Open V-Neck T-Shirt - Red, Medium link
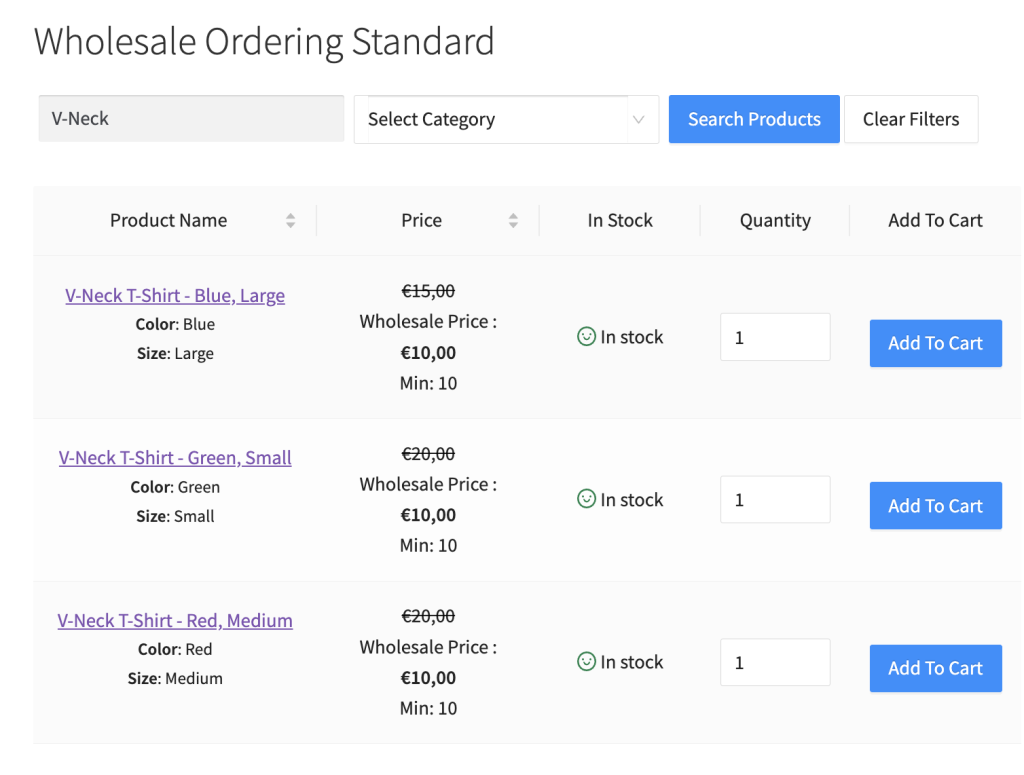Image resolution: width=1024 pixels, height=775 pixels. pyautogui.click(x=175, y=621)
